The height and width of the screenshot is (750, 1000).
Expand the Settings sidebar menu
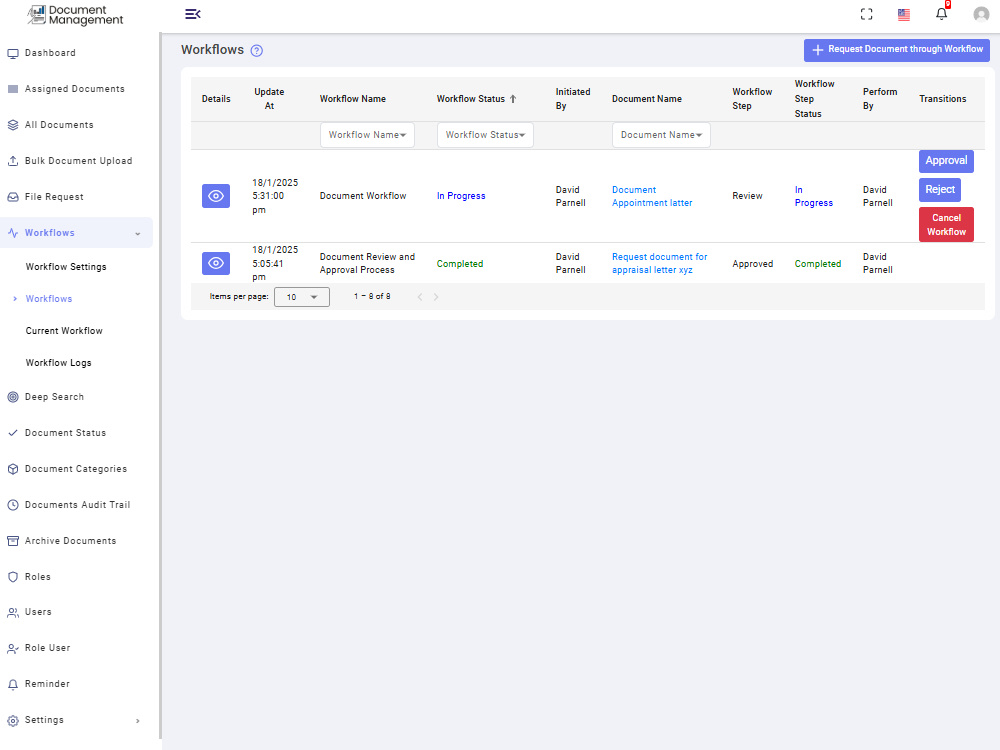point(77,719)
